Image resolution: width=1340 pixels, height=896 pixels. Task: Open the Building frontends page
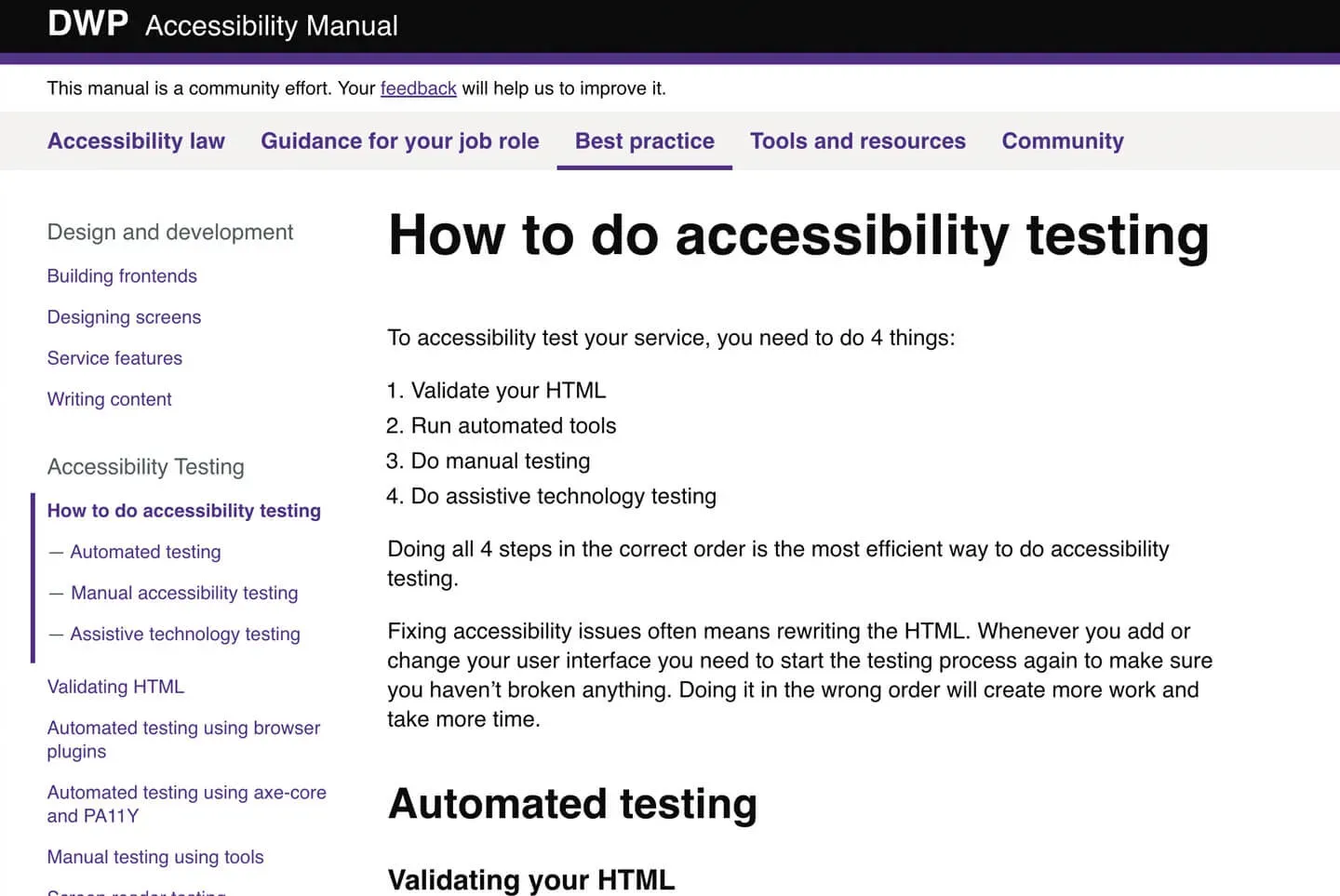[122, 275]
